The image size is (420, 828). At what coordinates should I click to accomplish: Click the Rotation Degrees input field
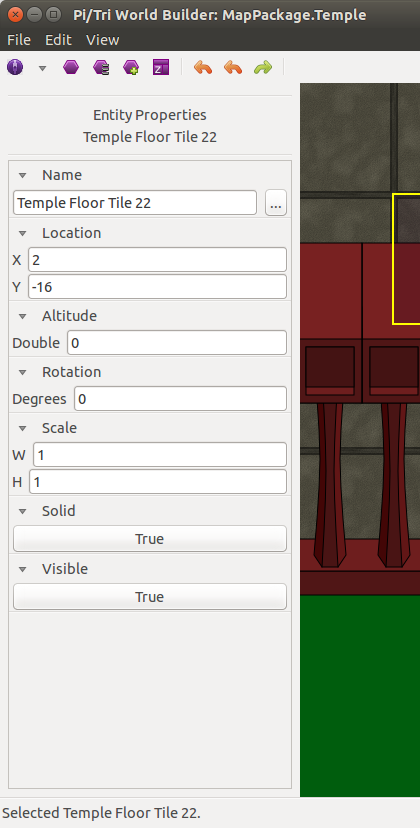[x=181, y=399]
